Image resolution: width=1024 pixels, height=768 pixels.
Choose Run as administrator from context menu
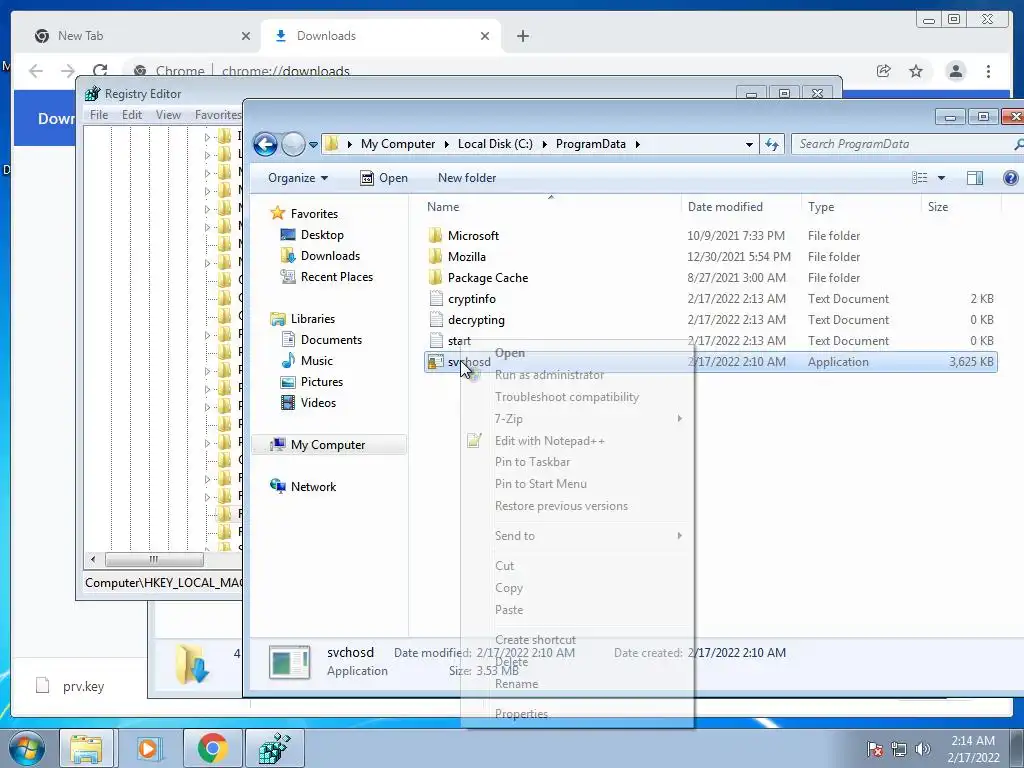549,375
